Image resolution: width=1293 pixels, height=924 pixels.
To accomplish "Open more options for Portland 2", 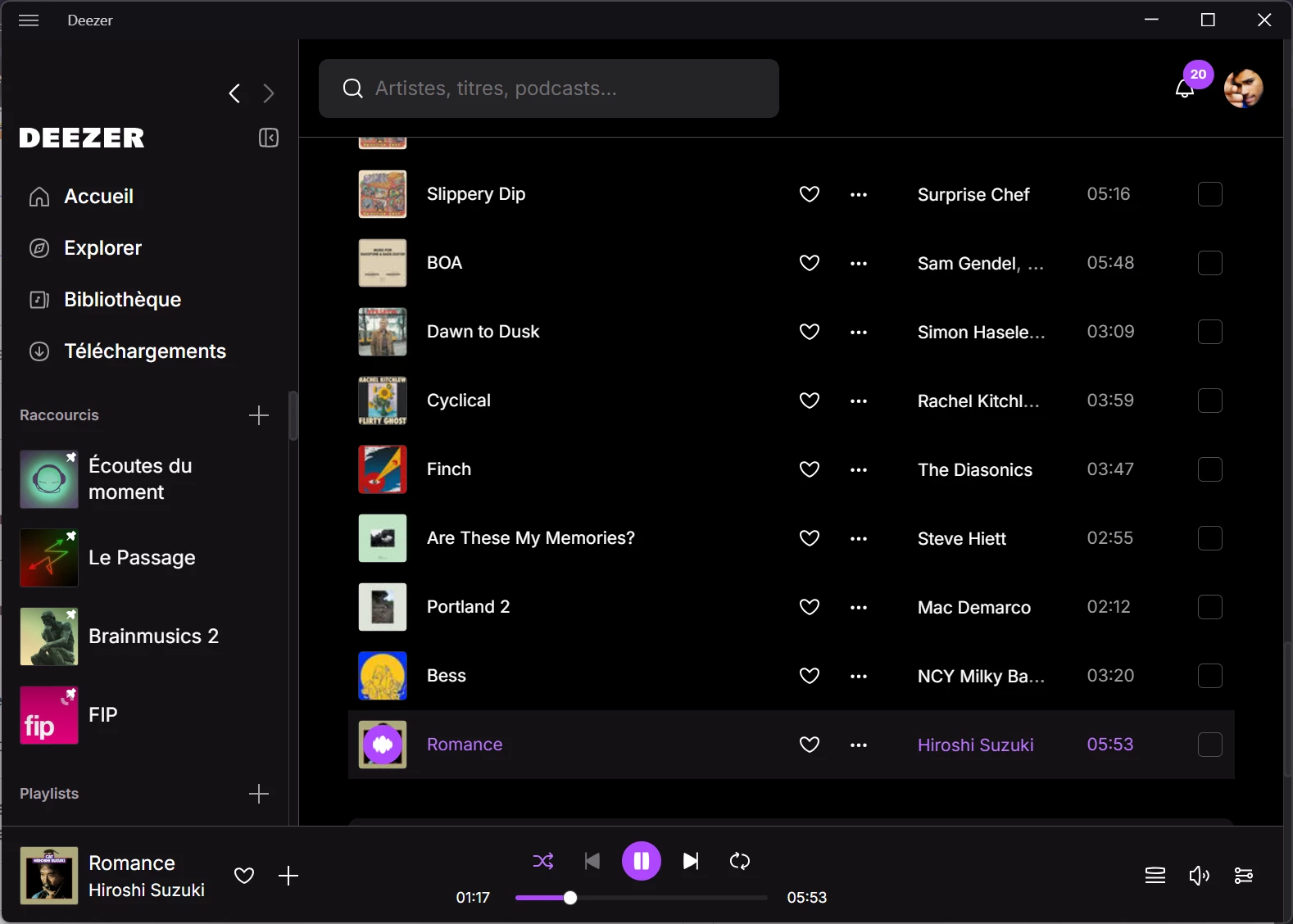I will 859,608.
